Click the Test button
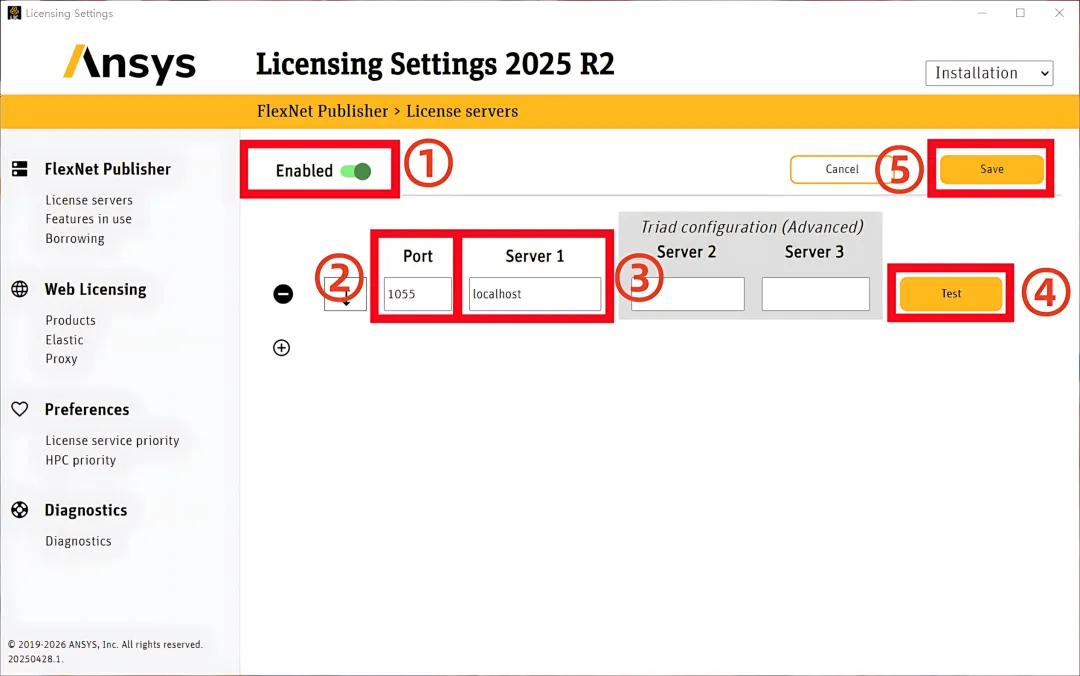The width and height of the screenshot is (1080, 676). click(x=951, y=294)
